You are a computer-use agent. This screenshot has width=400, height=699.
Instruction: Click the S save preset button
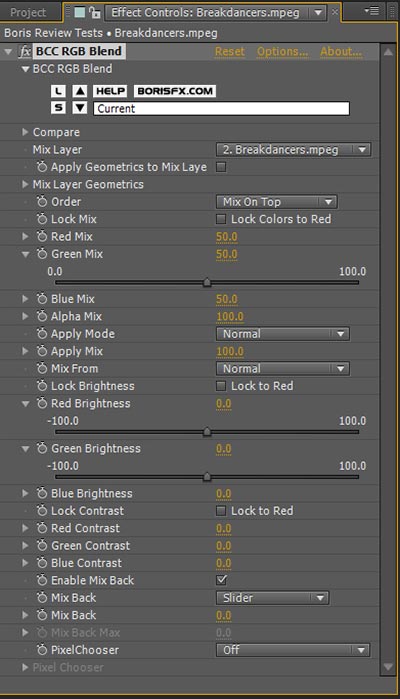58,108
